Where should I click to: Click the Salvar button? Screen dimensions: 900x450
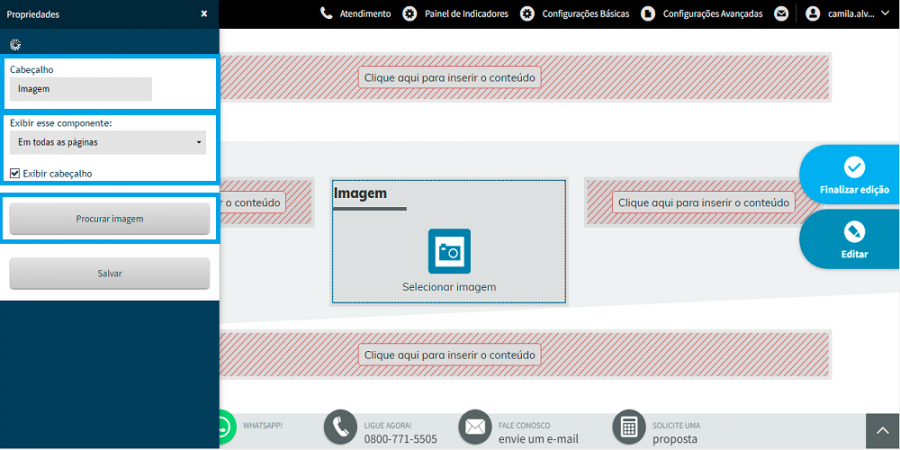pyautogui.click(x=110, y=273)
